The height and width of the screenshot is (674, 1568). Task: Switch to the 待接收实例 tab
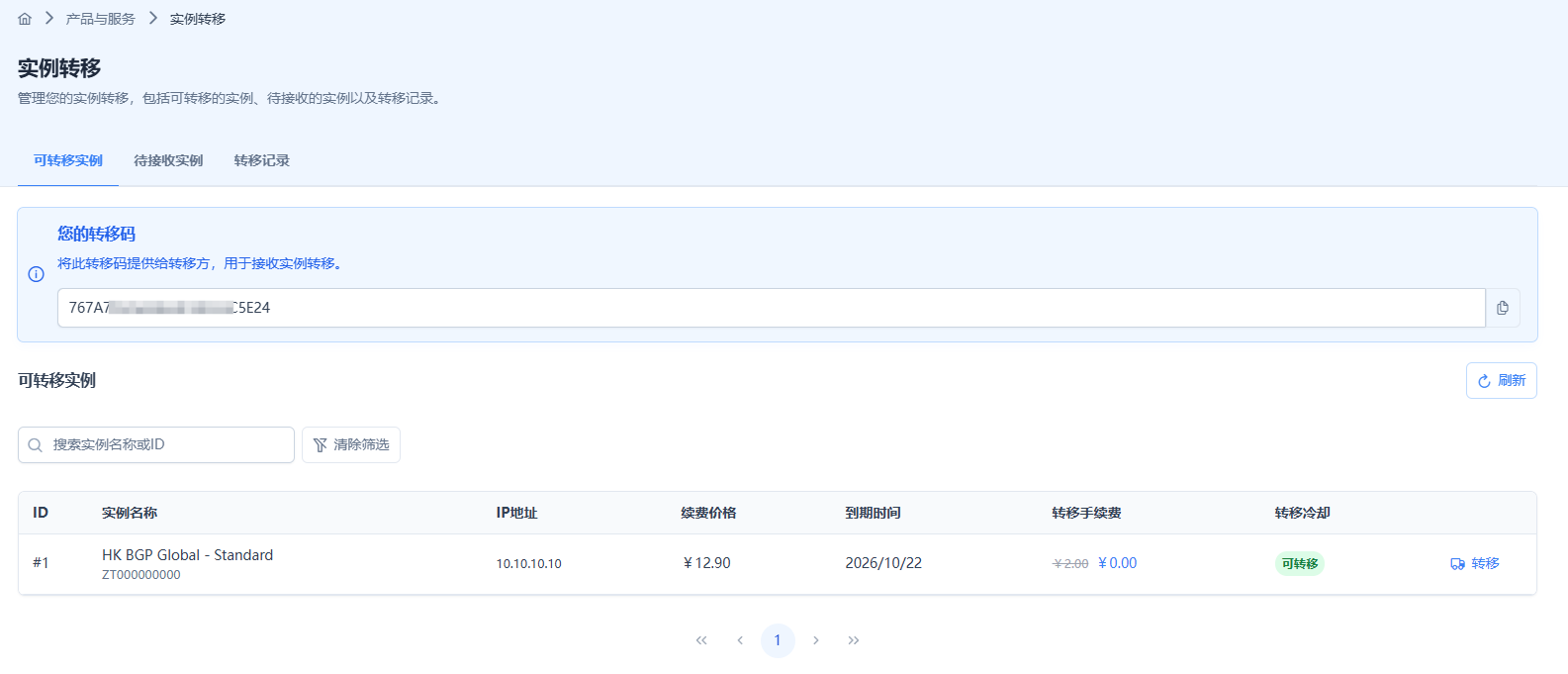(168, 160)
